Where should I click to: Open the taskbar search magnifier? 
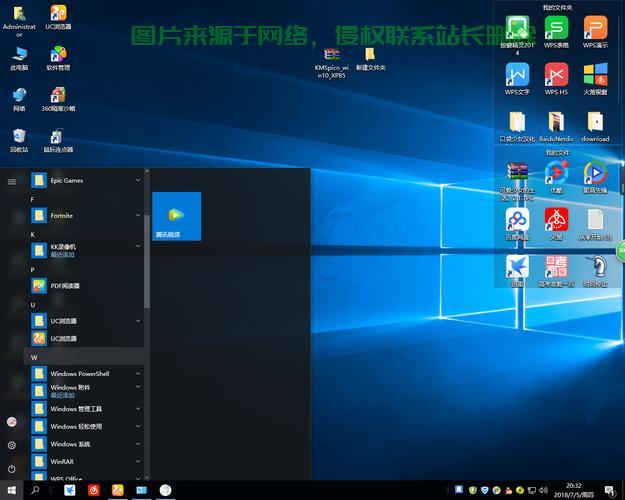(35, 490)
